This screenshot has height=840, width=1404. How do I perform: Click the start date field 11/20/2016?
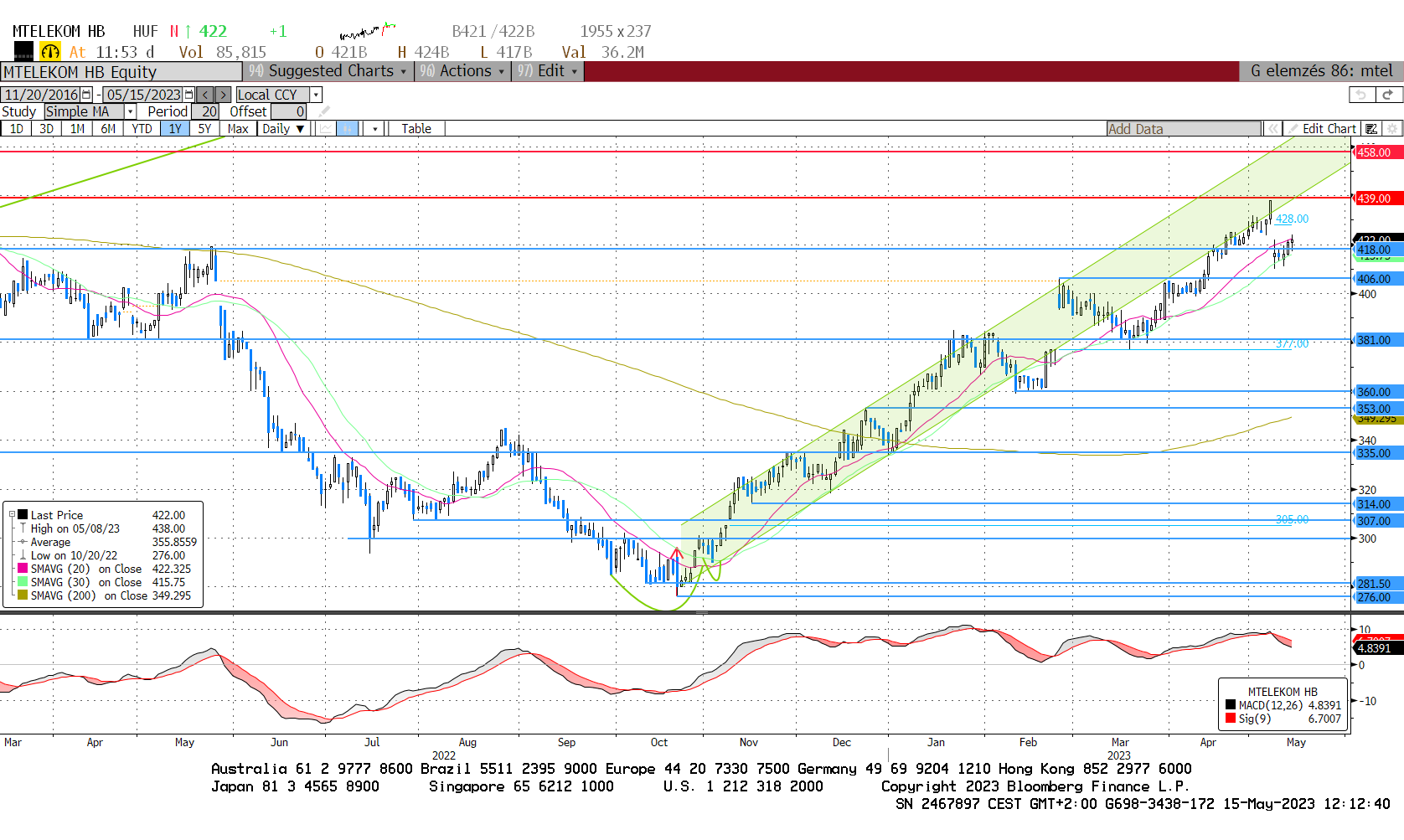tap(41, 95)
